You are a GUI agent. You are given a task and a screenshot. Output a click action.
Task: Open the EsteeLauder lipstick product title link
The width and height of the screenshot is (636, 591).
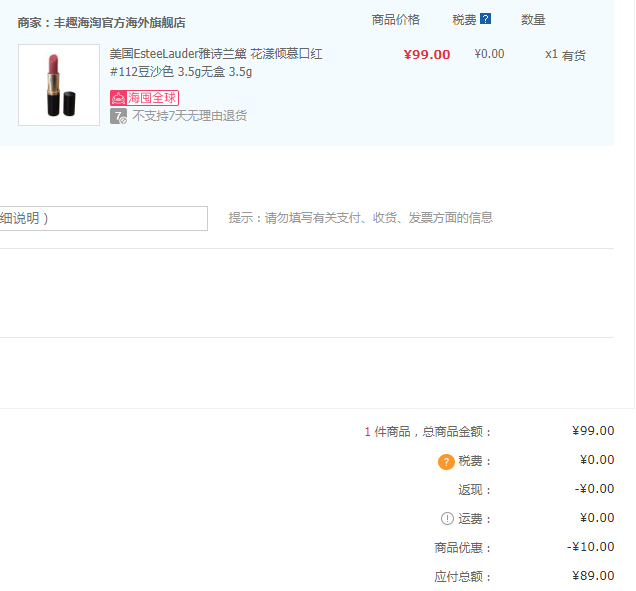[x=216, y=63]
